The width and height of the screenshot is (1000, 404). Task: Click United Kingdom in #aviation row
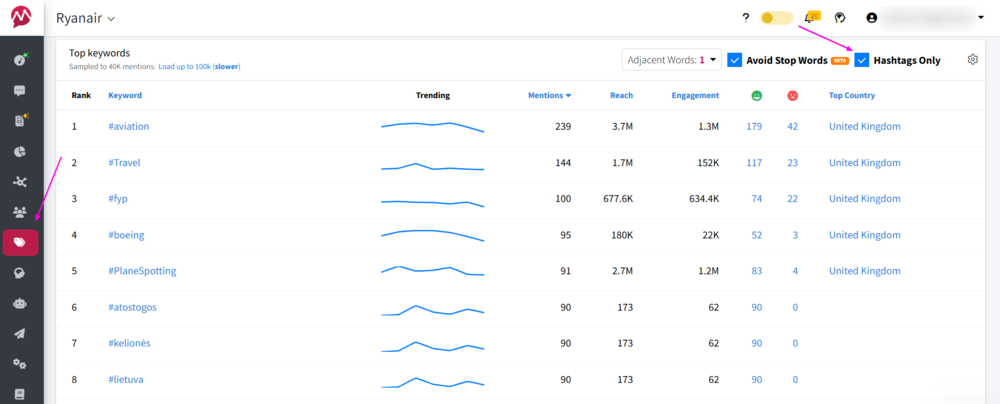coord(865,126)
